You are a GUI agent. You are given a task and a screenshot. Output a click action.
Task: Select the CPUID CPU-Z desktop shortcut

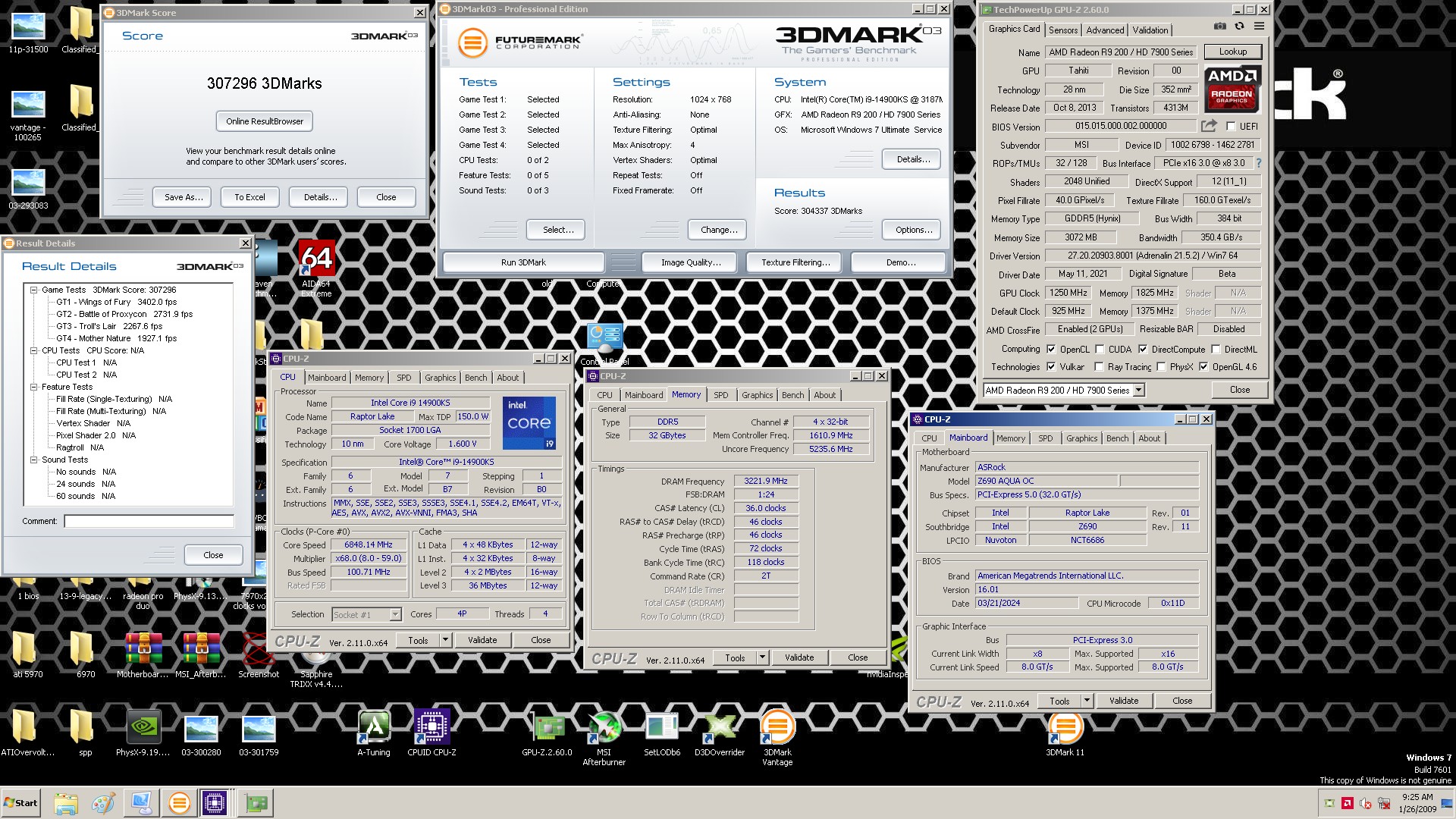pyautogui.click(x=431, y=733)
